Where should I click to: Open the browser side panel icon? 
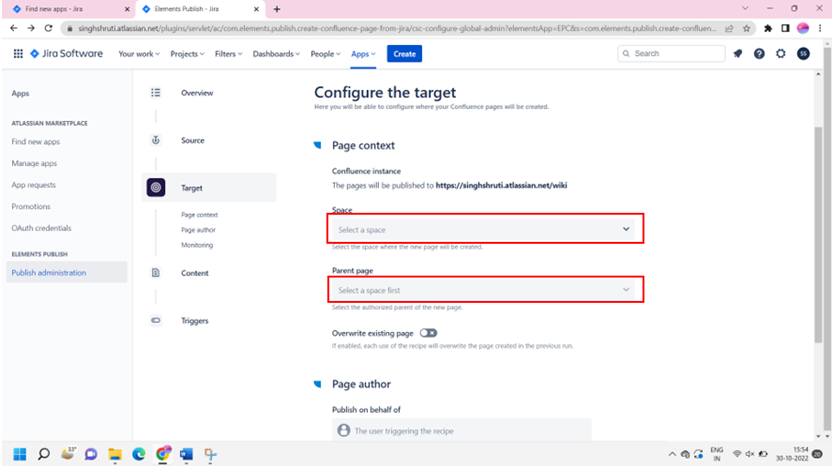click(785, 28)
